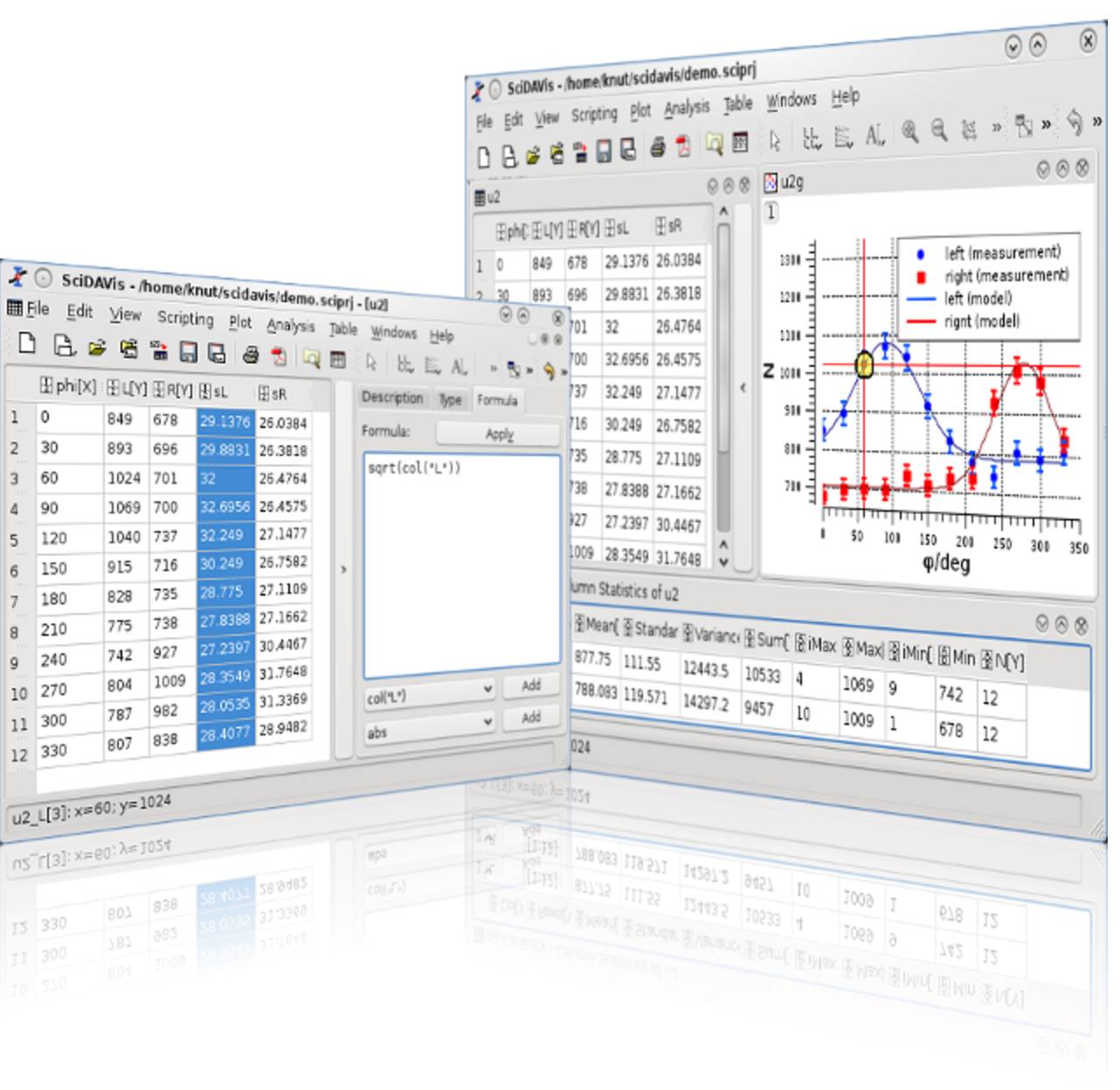
Task: Open the col("L") column dropdown
Action: [x=430, y=695]
